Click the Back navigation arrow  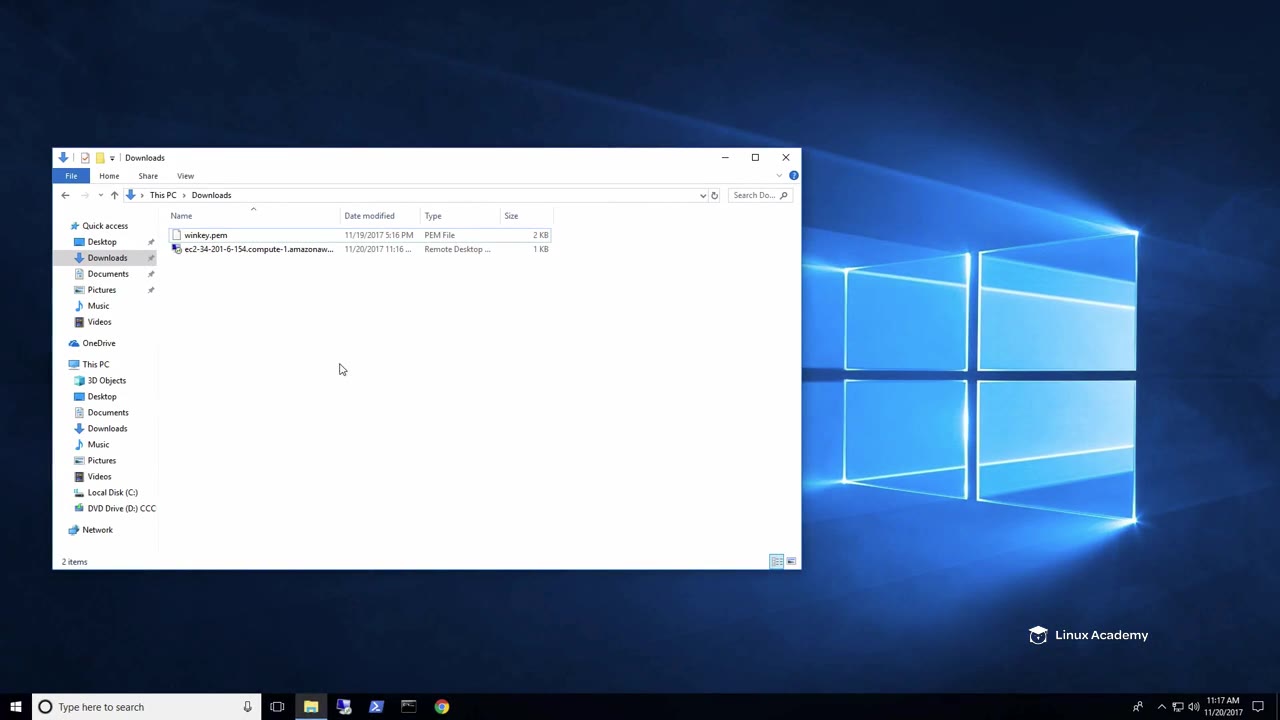(x=65, y=195)
